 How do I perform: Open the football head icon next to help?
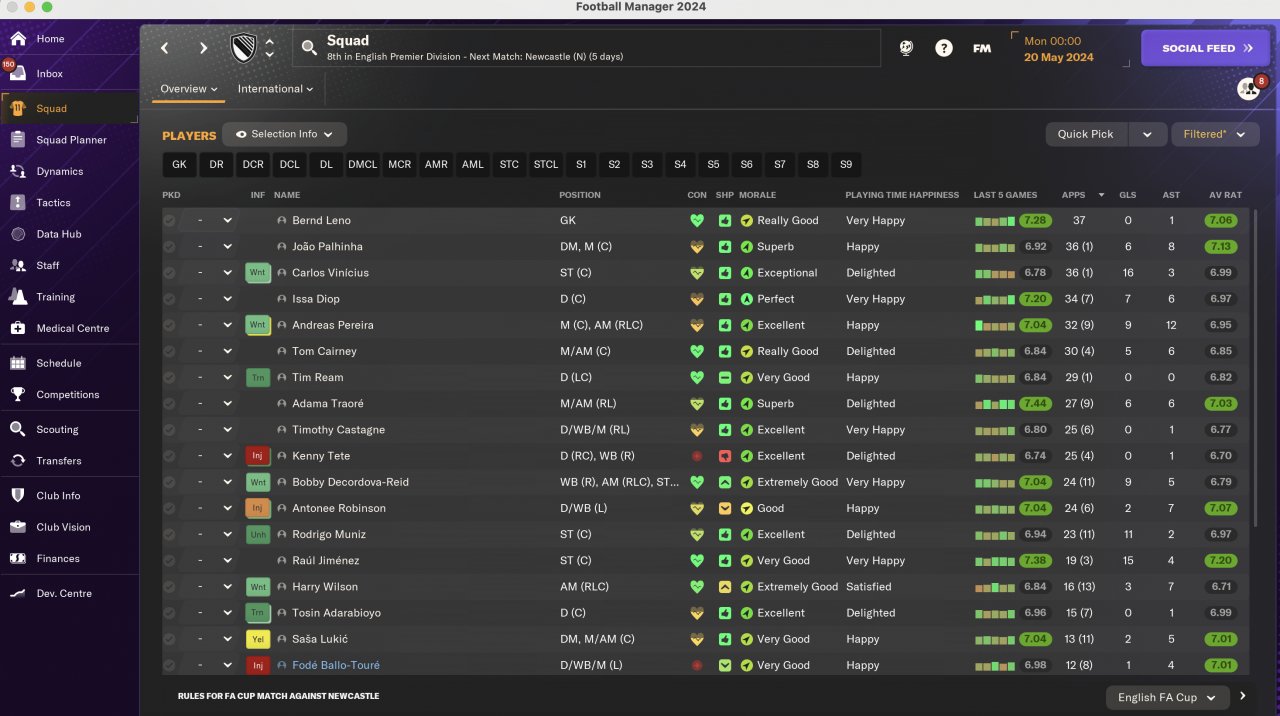tap(906, 48)
